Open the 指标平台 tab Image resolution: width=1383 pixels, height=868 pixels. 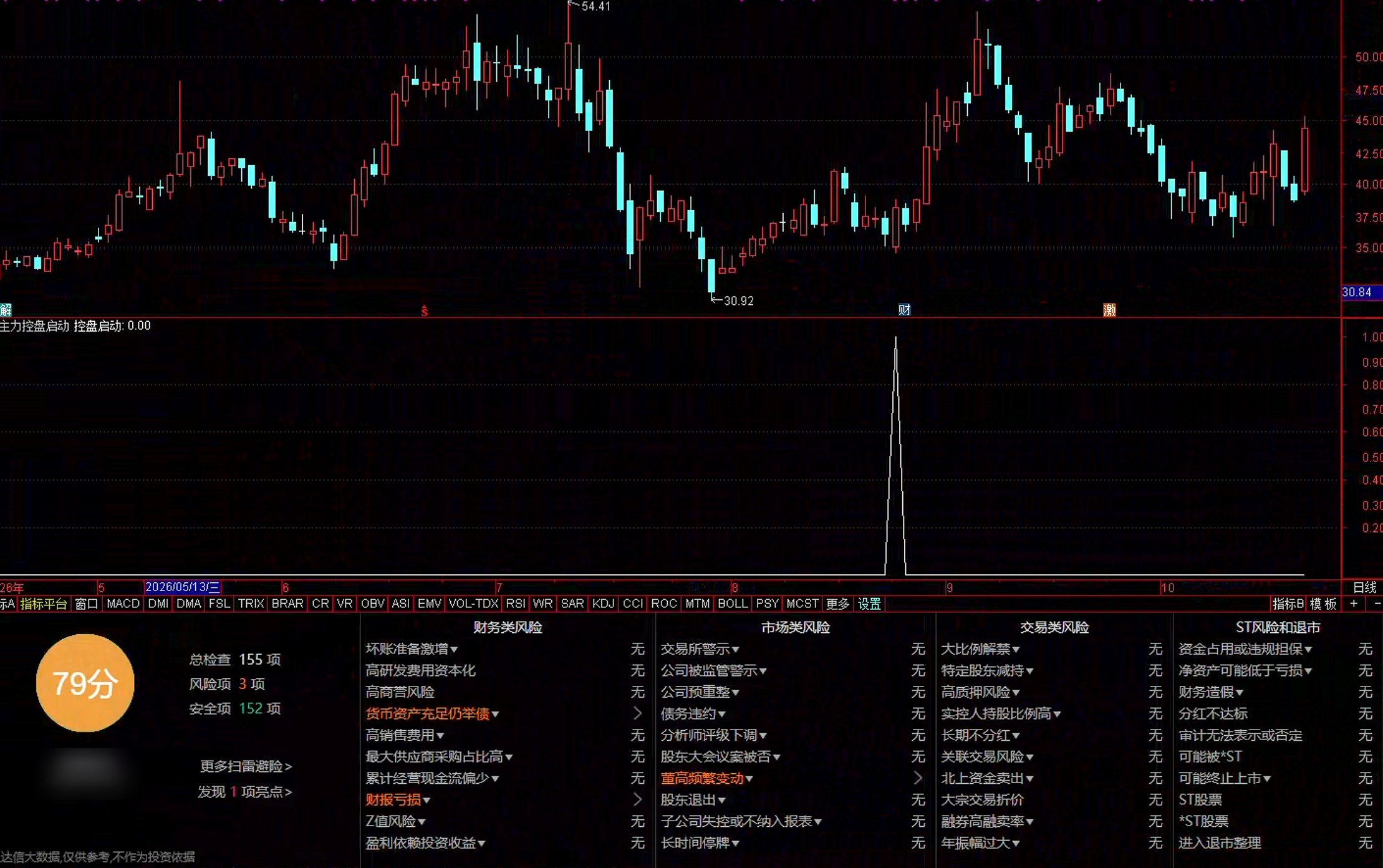point(43,604)
